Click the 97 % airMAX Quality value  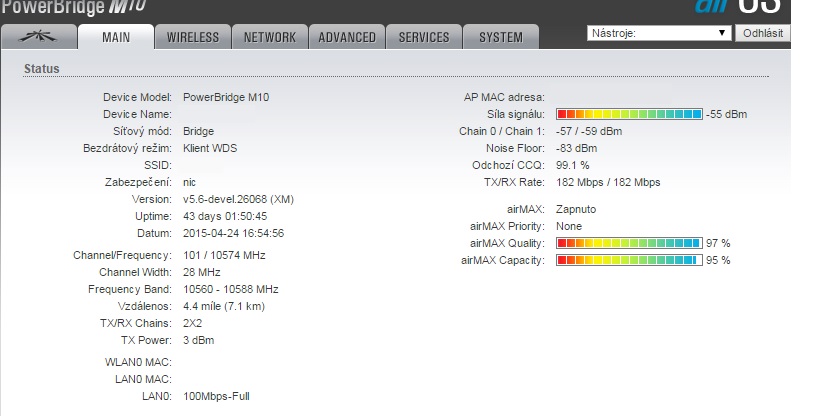click(x=718, y=244)
